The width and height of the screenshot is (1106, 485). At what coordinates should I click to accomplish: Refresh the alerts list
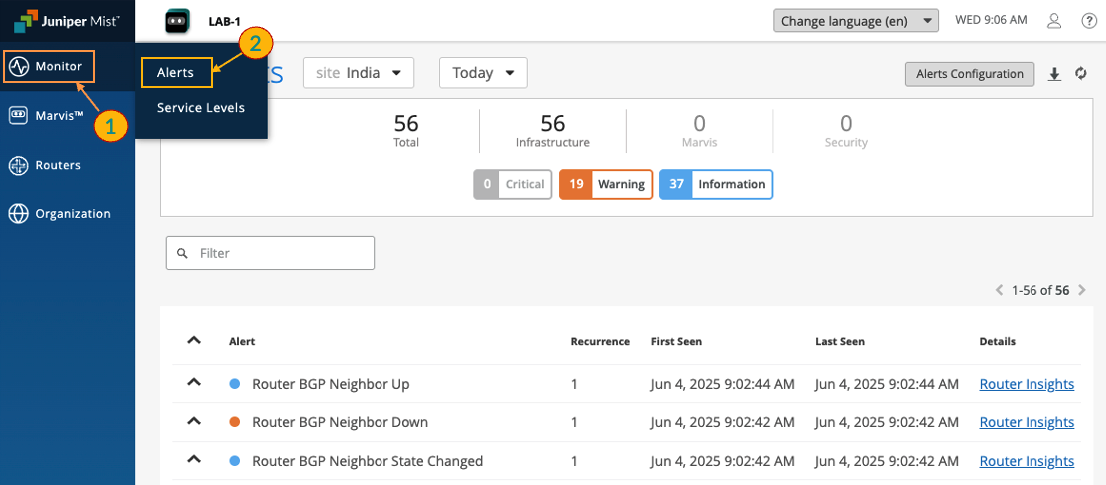[x=1080, y=74]
